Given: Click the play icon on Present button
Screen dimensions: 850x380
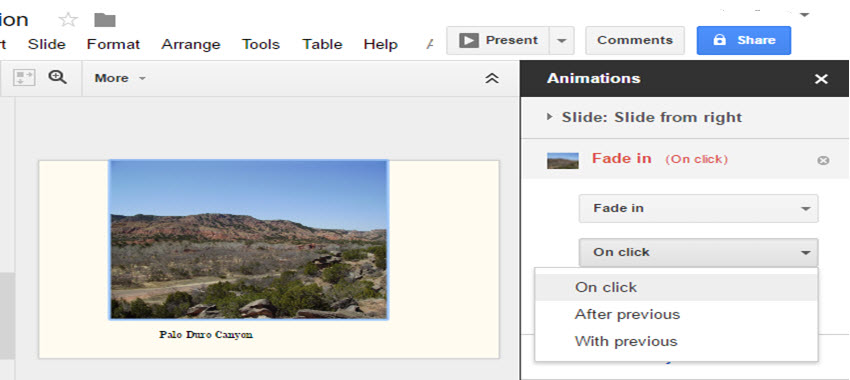Looking at the screenshot, I should [469, 40].
